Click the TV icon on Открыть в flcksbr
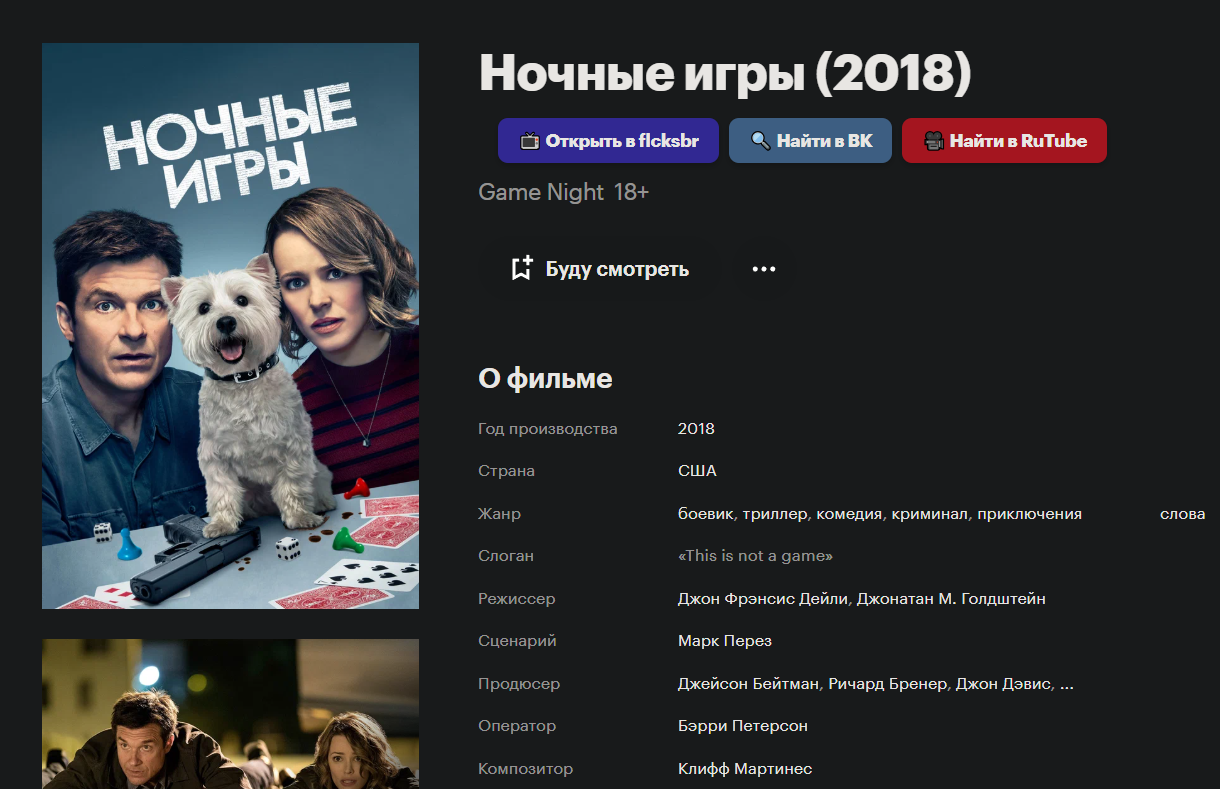The image size is (1220, 789). click(529, 141)
